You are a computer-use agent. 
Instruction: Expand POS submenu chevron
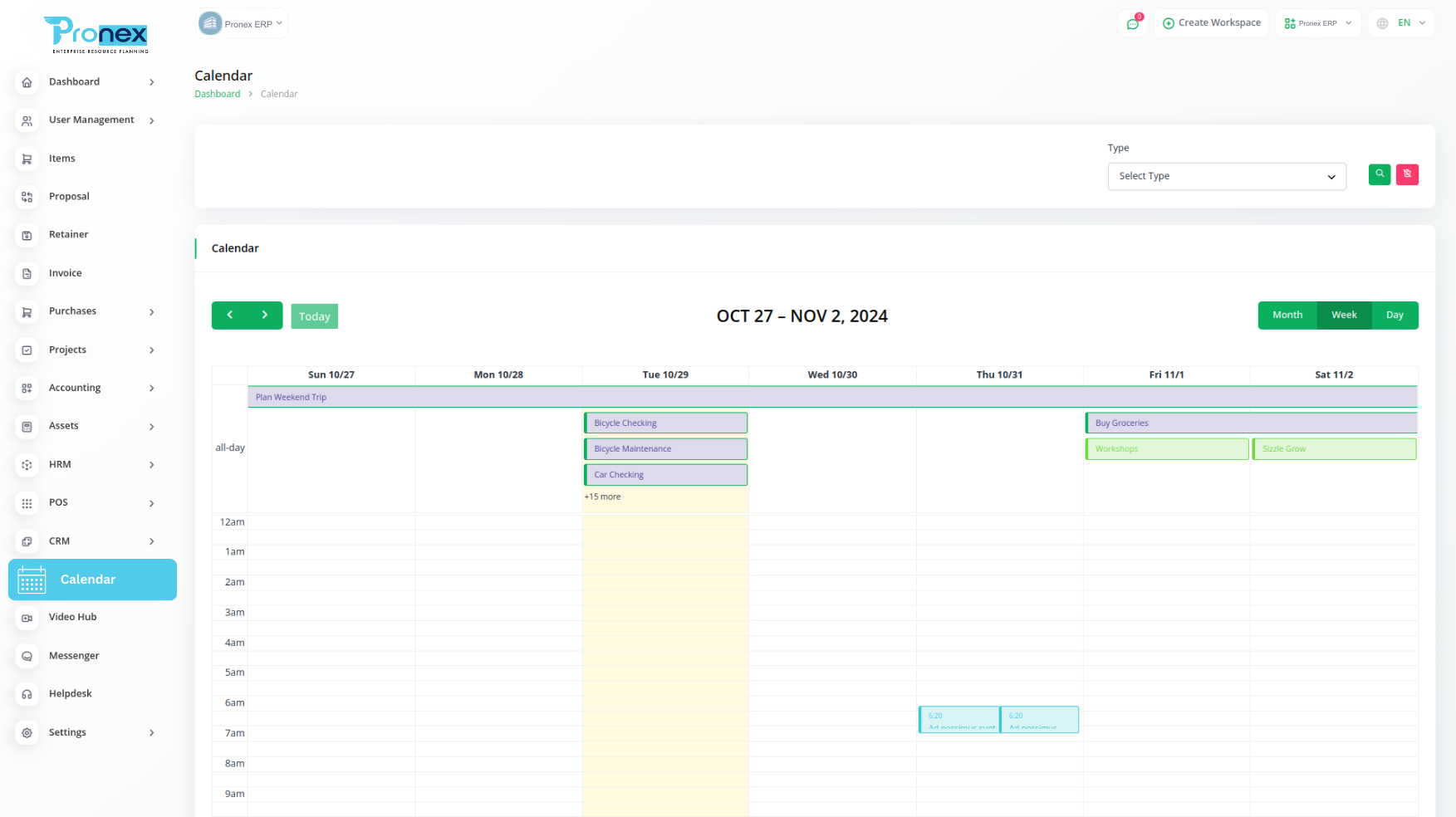pyautogui.click(x=152, y=503)
